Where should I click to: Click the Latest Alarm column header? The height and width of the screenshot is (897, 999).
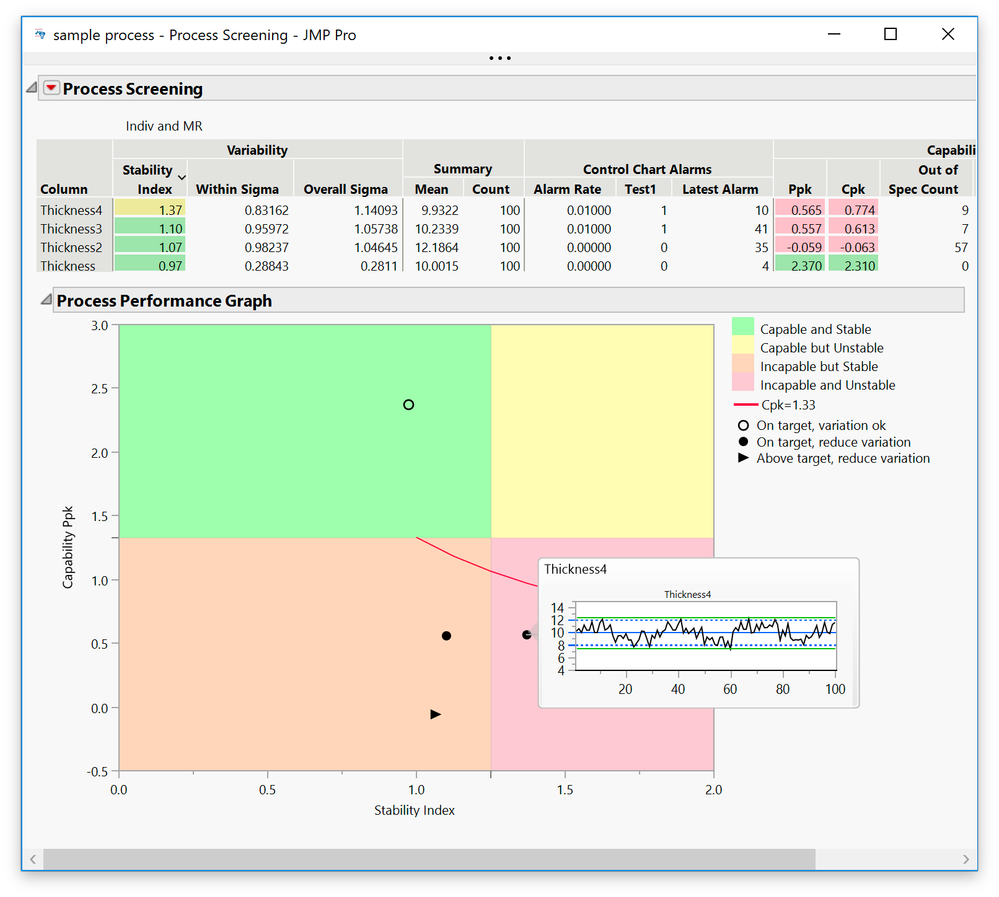click(720, 189)
